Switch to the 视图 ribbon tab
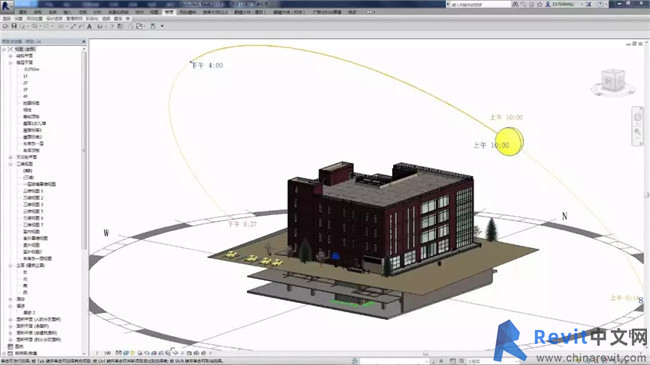The width and height of the screenshot is (650, 365). 154,12
